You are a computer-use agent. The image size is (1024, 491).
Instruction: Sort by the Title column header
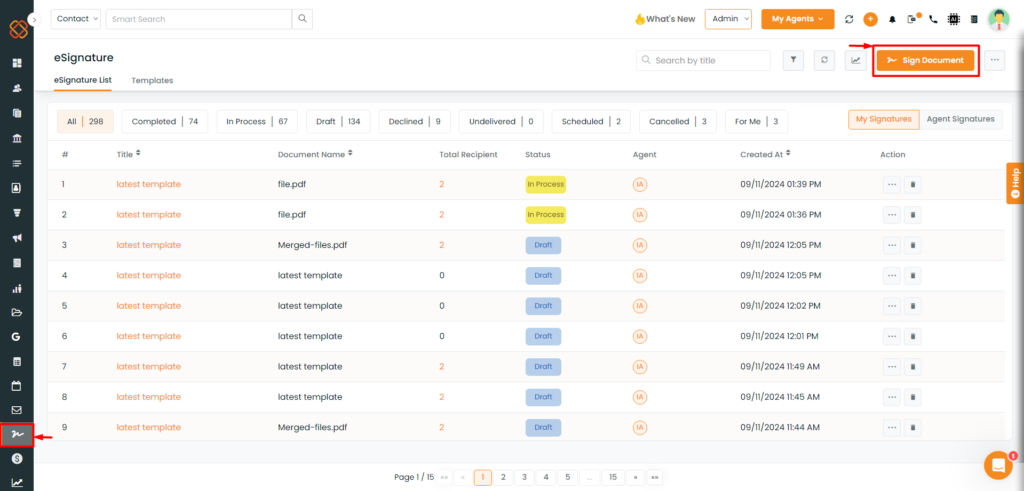[129, 155]
